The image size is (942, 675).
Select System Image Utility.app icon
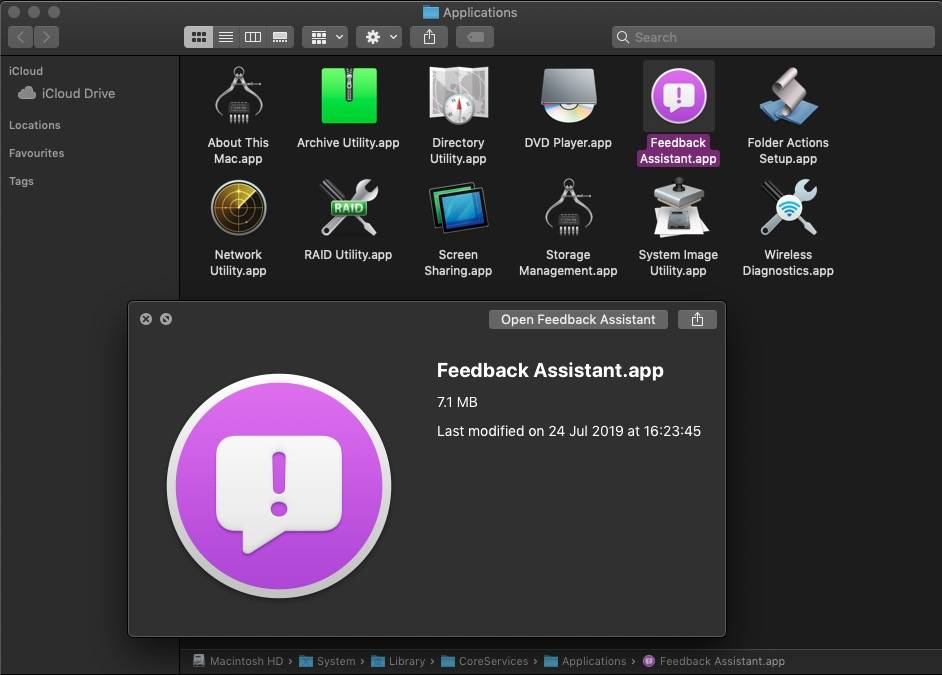click(679, 208)
